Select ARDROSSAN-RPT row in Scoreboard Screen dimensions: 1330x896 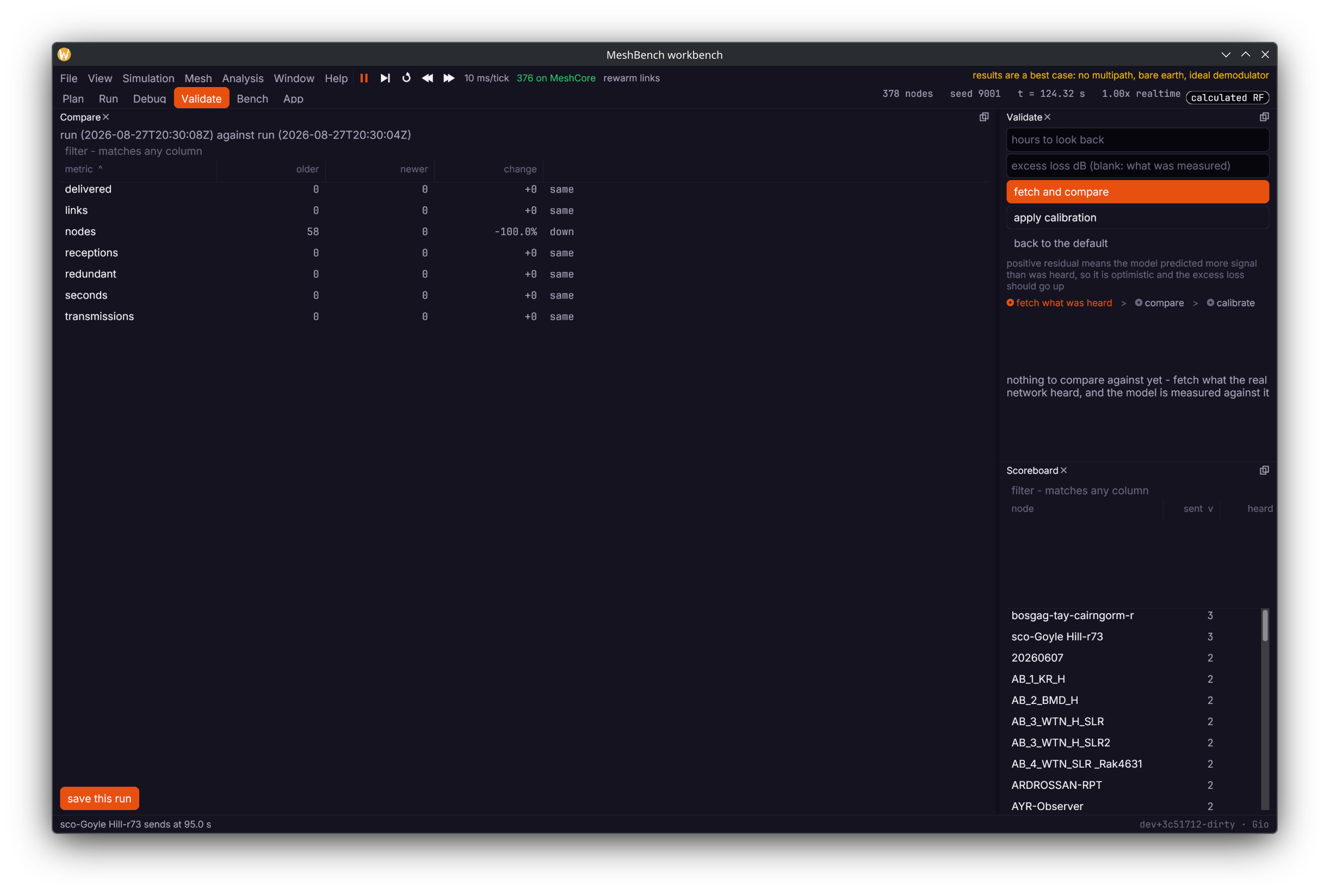1133,785
